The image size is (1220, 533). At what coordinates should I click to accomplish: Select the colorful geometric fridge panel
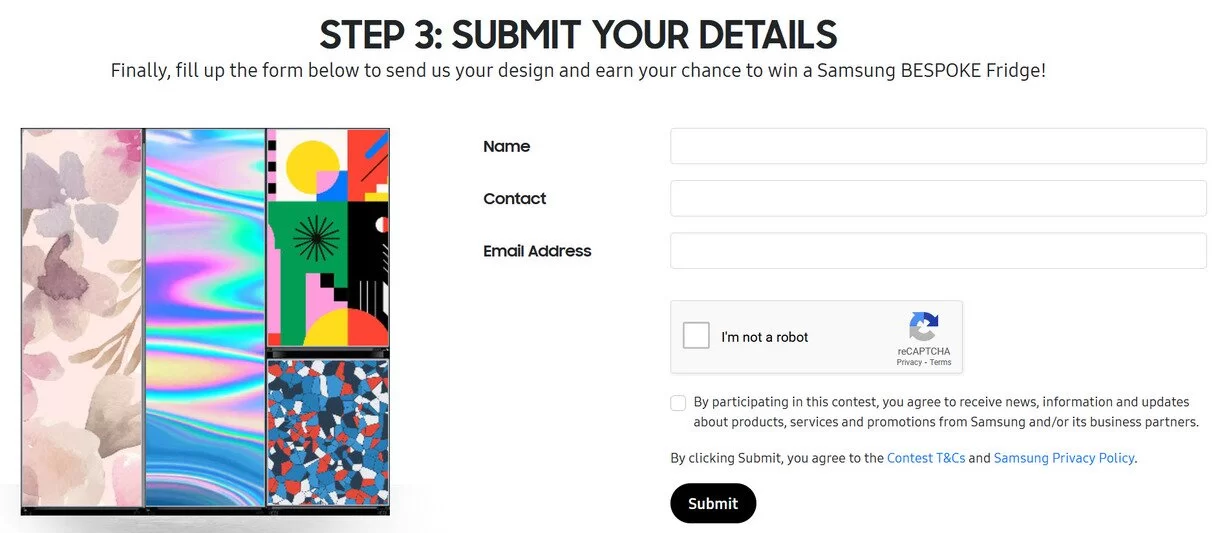[328, 238]
